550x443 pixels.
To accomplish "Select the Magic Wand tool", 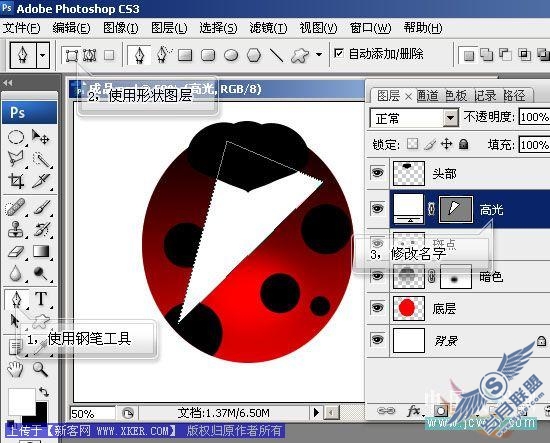I will tap(41, 159).
